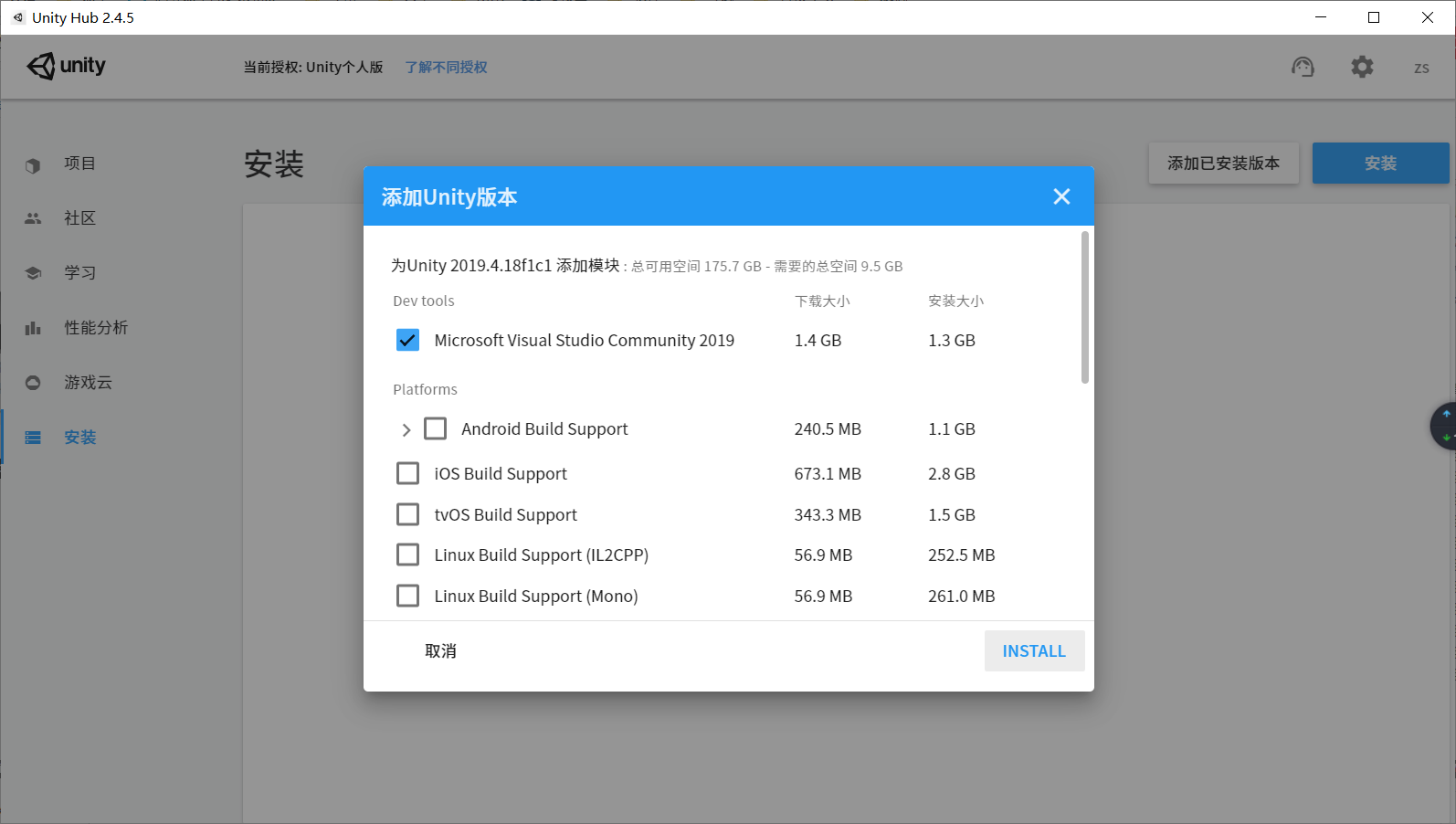The width and height of the screenshot is (1456, 824).
Task: Click the 安装大小 column header
Action: [x=955, y=301]
